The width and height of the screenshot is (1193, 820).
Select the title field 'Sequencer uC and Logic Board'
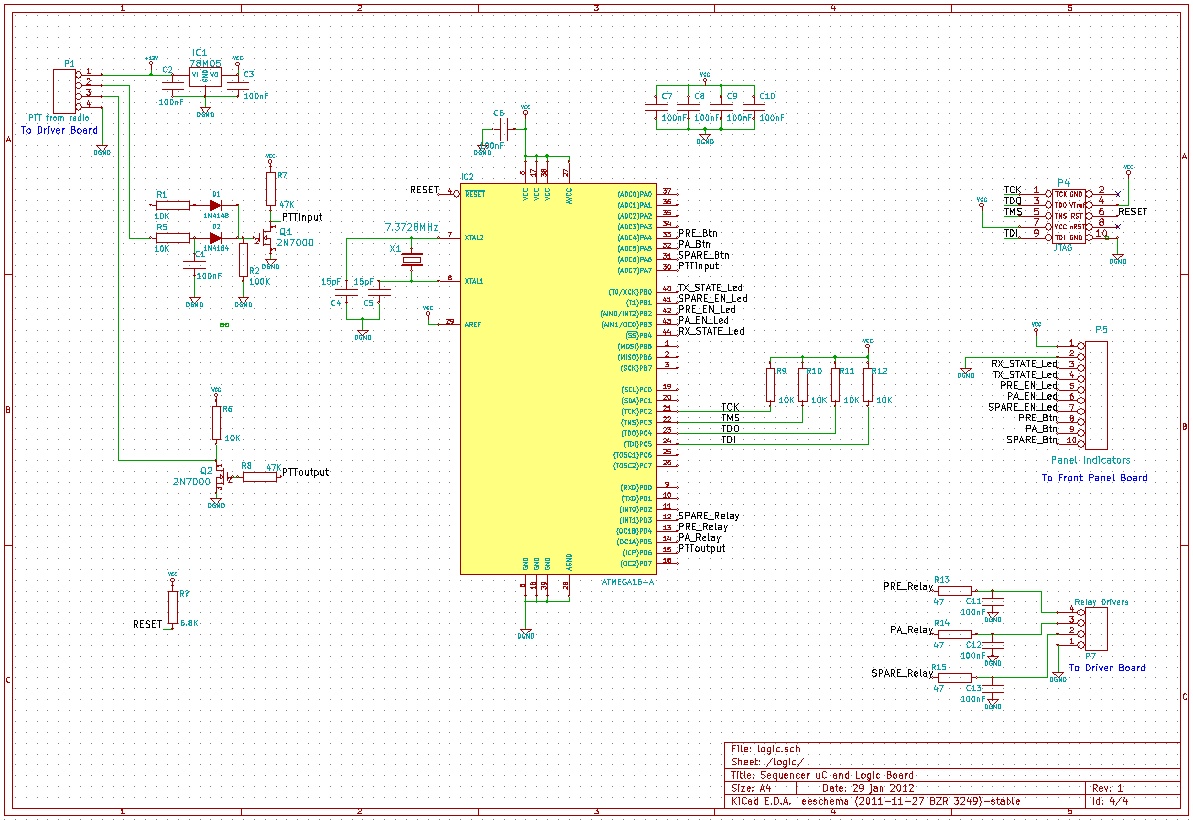(x=822, y=775)
